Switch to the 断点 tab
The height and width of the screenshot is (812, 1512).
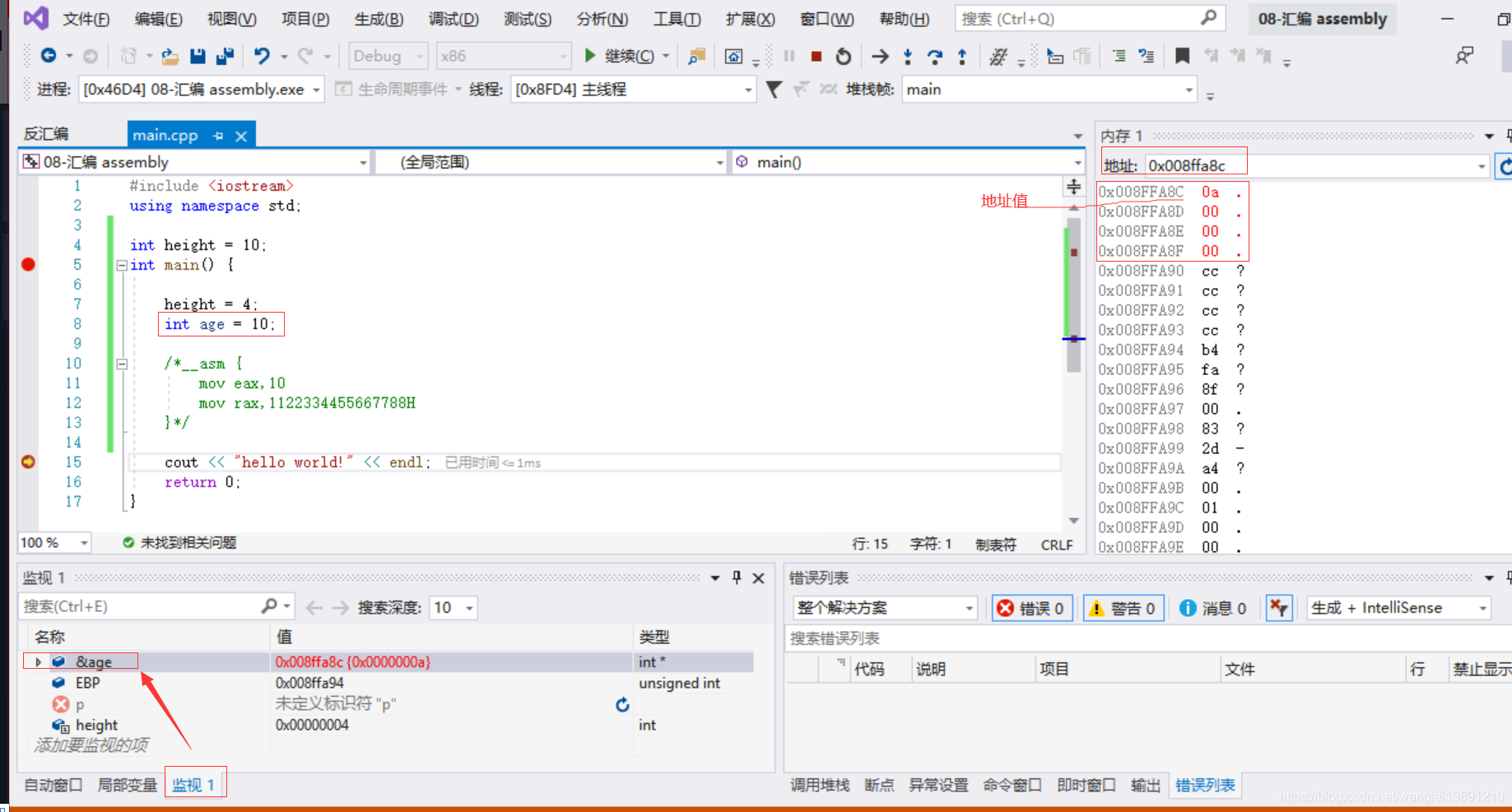coord(879,785)
